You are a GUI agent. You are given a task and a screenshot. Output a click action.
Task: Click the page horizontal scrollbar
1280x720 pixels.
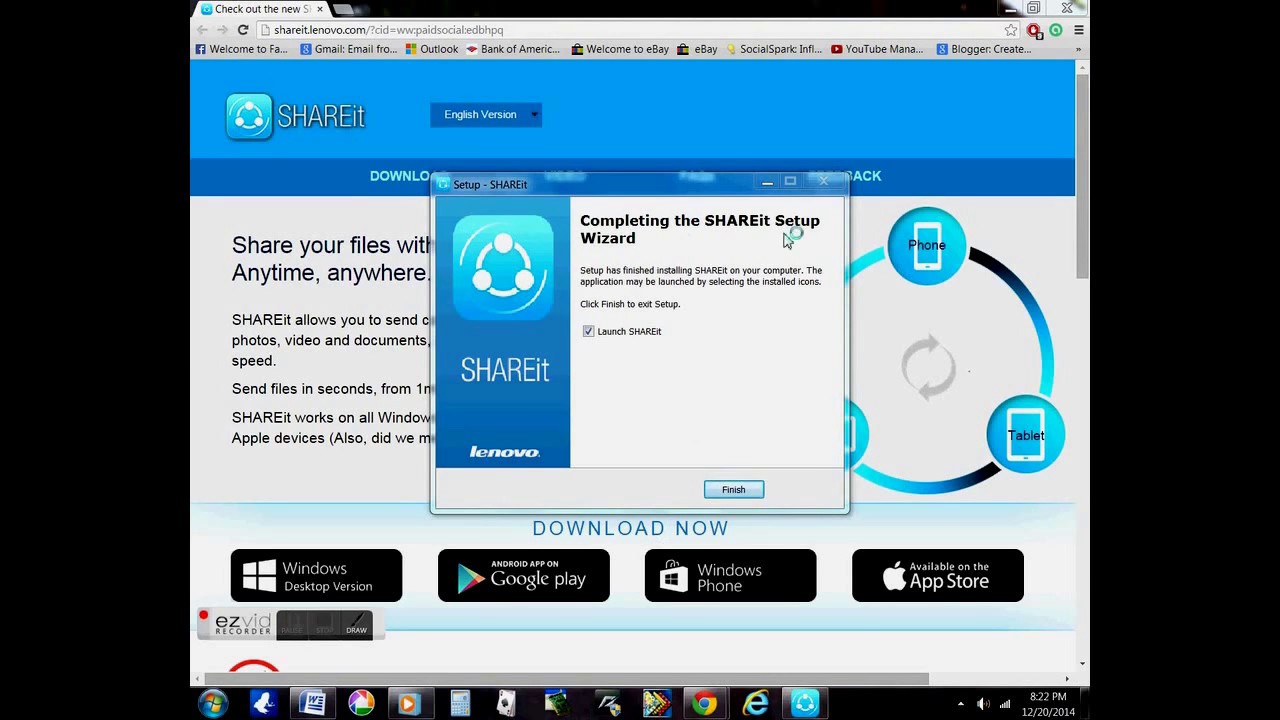point(567,679)
